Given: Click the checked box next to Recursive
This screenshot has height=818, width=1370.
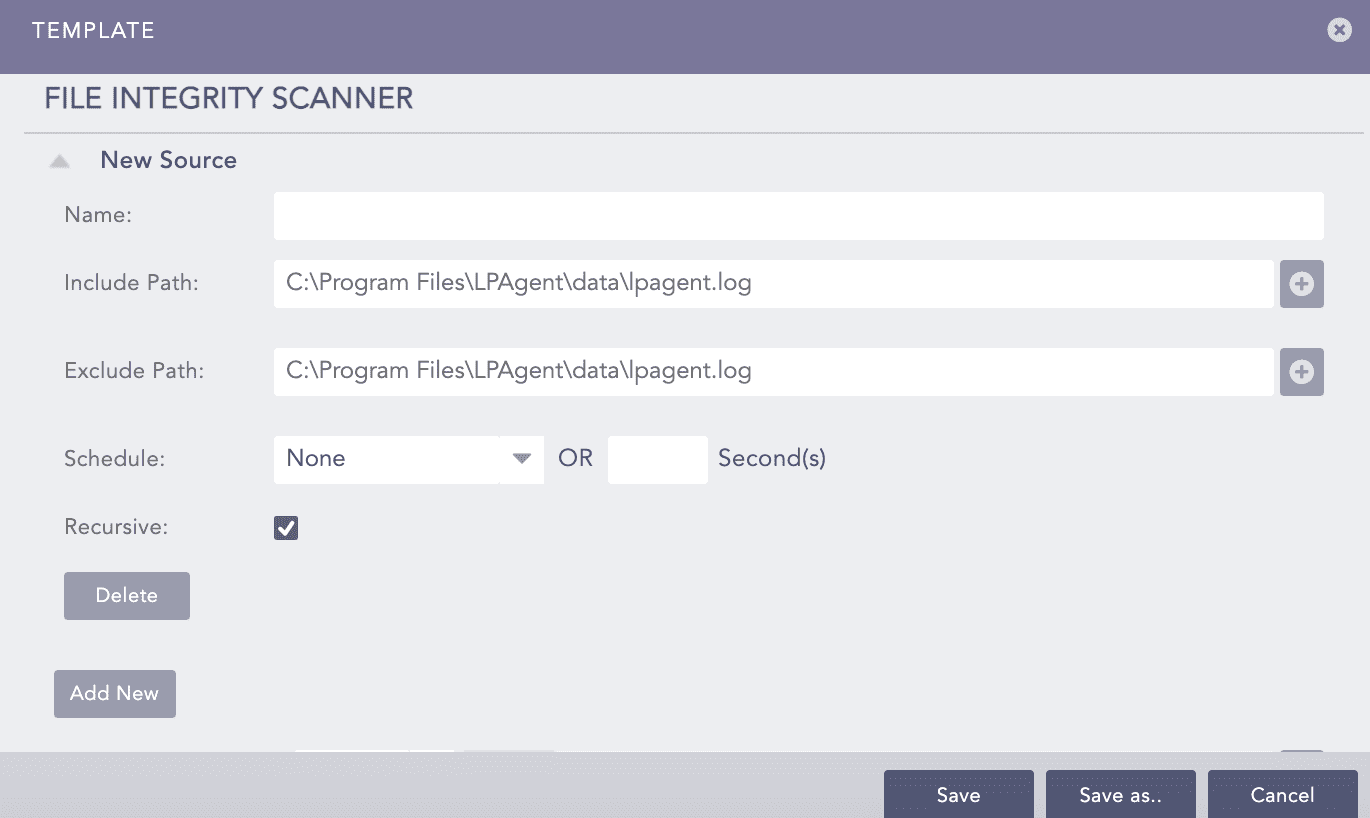Looking at the screenshot, I should [x=286, y=527].
